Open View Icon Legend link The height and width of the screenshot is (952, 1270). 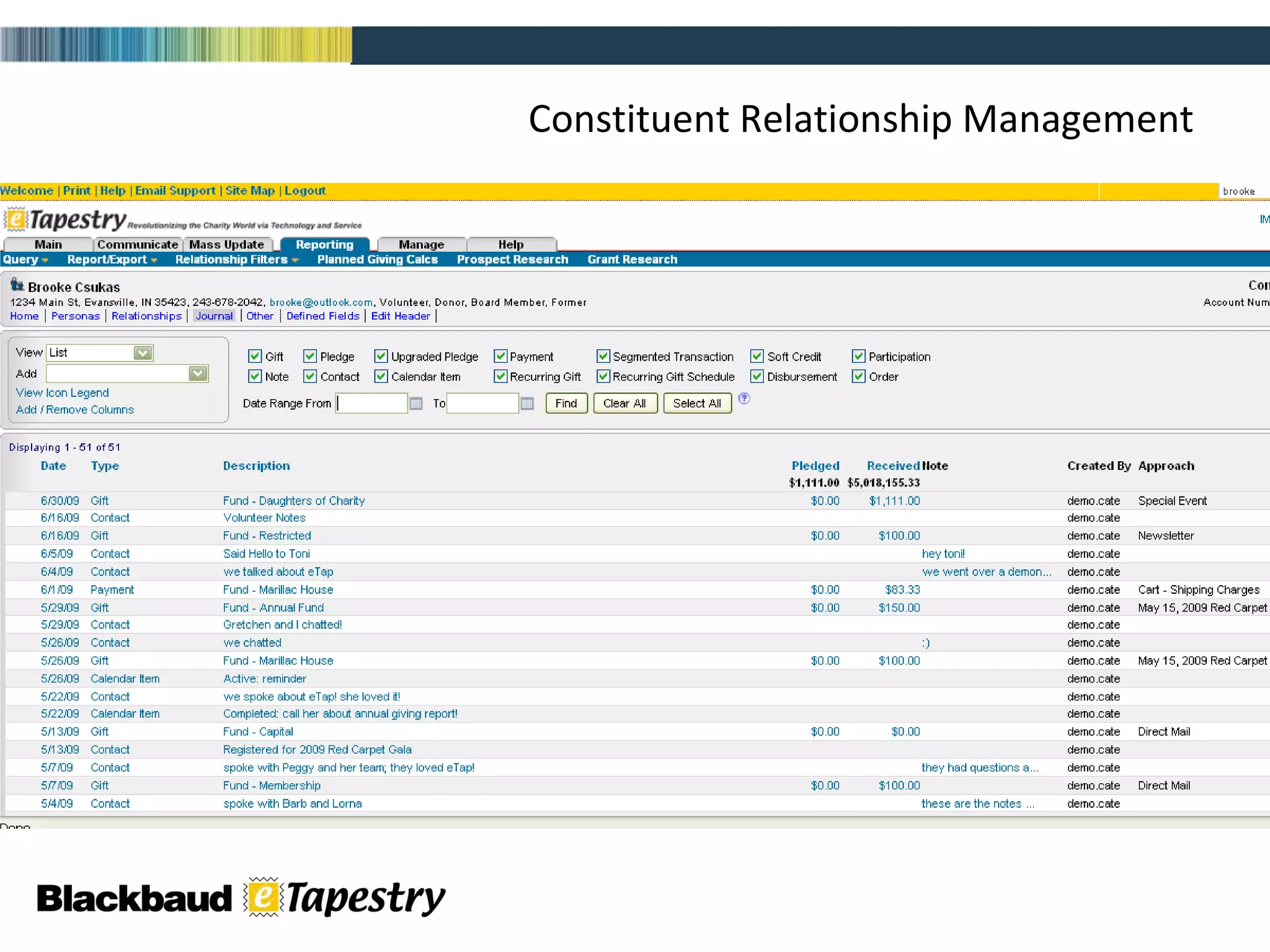62,393
